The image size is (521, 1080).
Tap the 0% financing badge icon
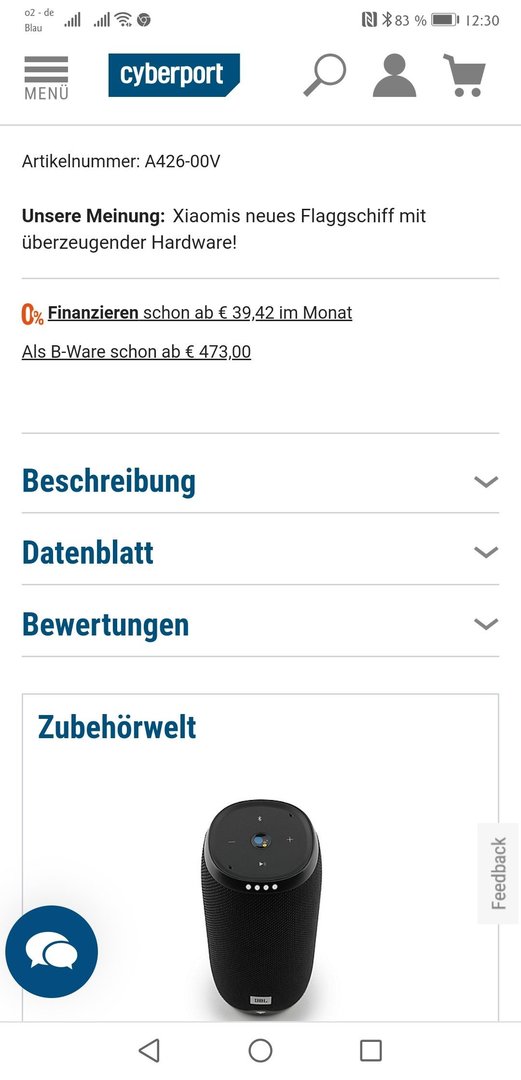[x=32, y=314]
